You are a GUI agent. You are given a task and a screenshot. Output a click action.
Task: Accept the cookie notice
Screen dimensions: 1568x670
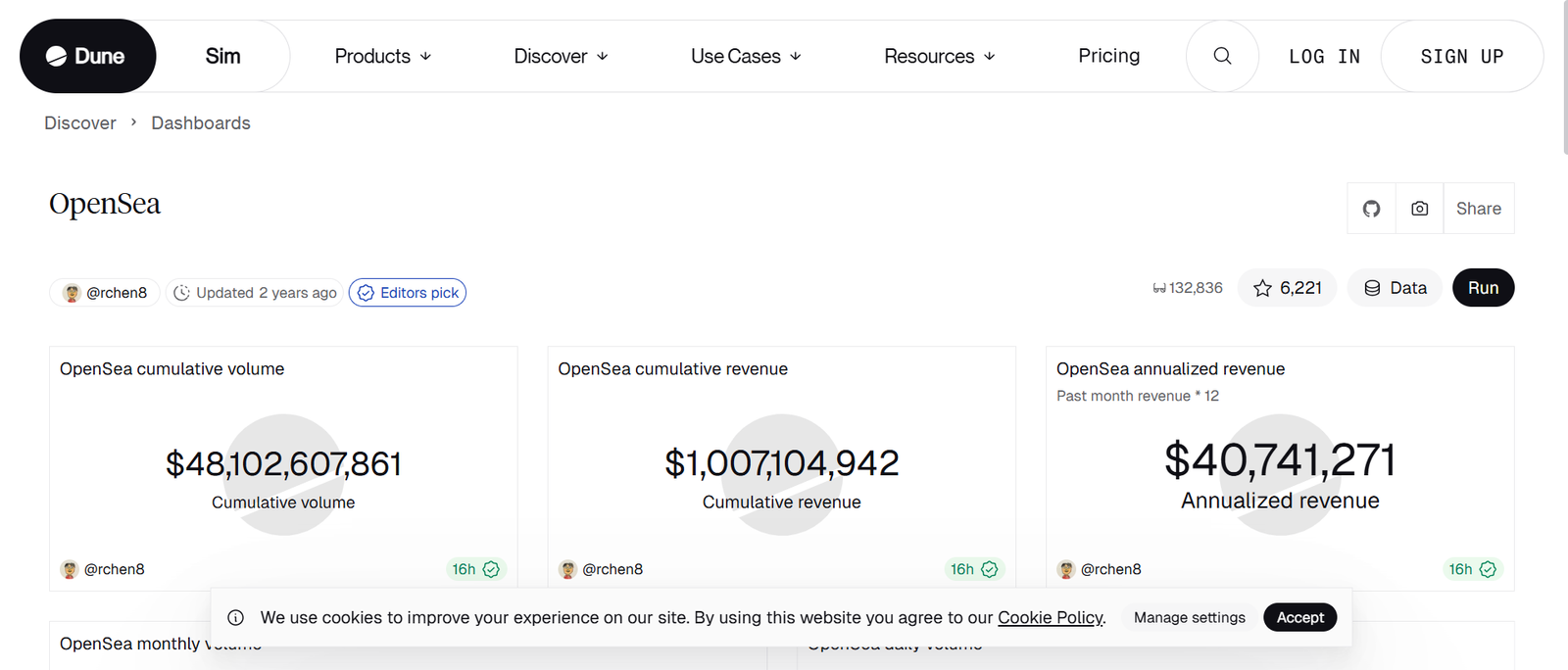tap(1299, 617)
